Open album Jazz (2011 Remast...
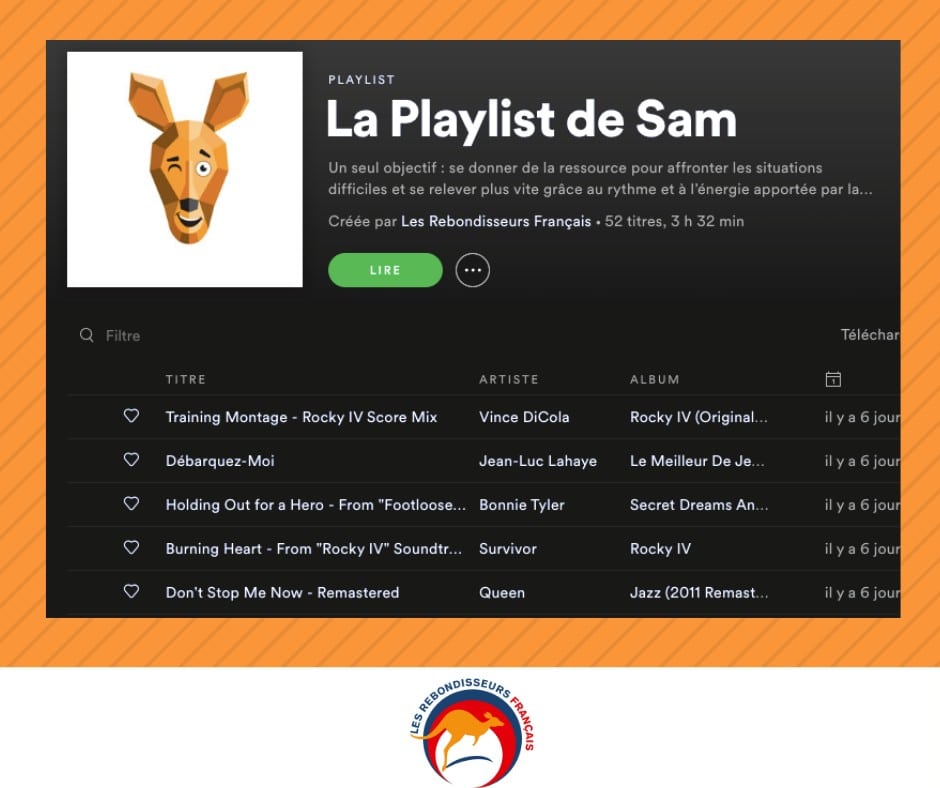Viewport: 940px width, 788px height. point(699,592)
